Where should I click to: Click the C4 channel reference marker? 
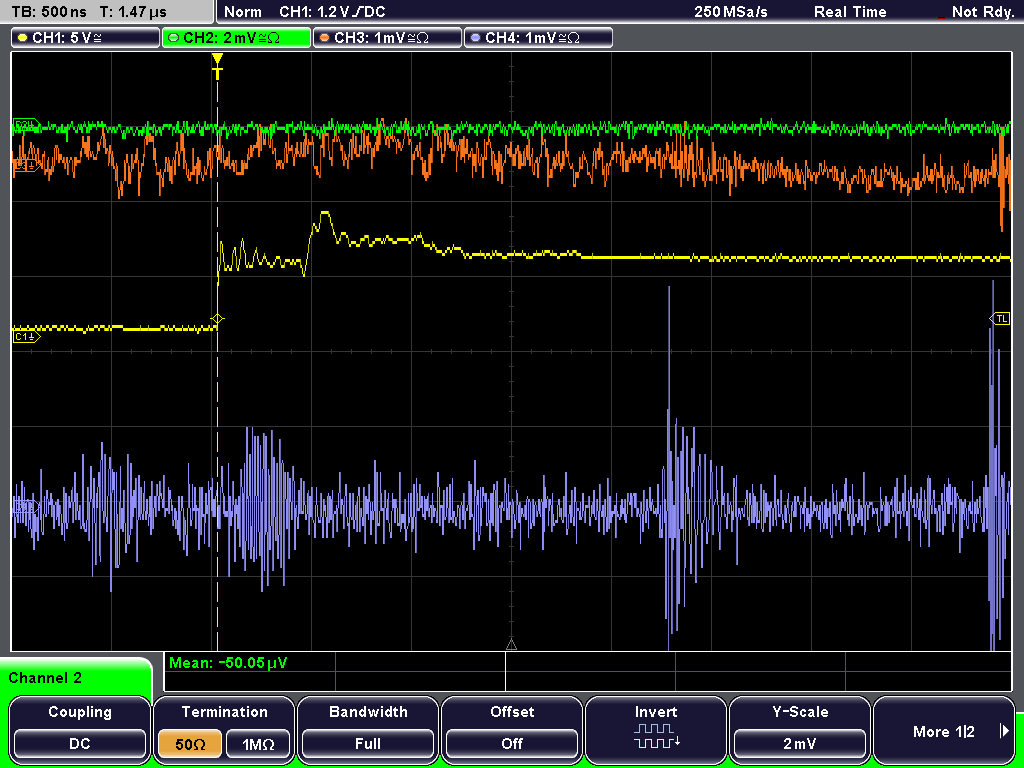point(26,506)
